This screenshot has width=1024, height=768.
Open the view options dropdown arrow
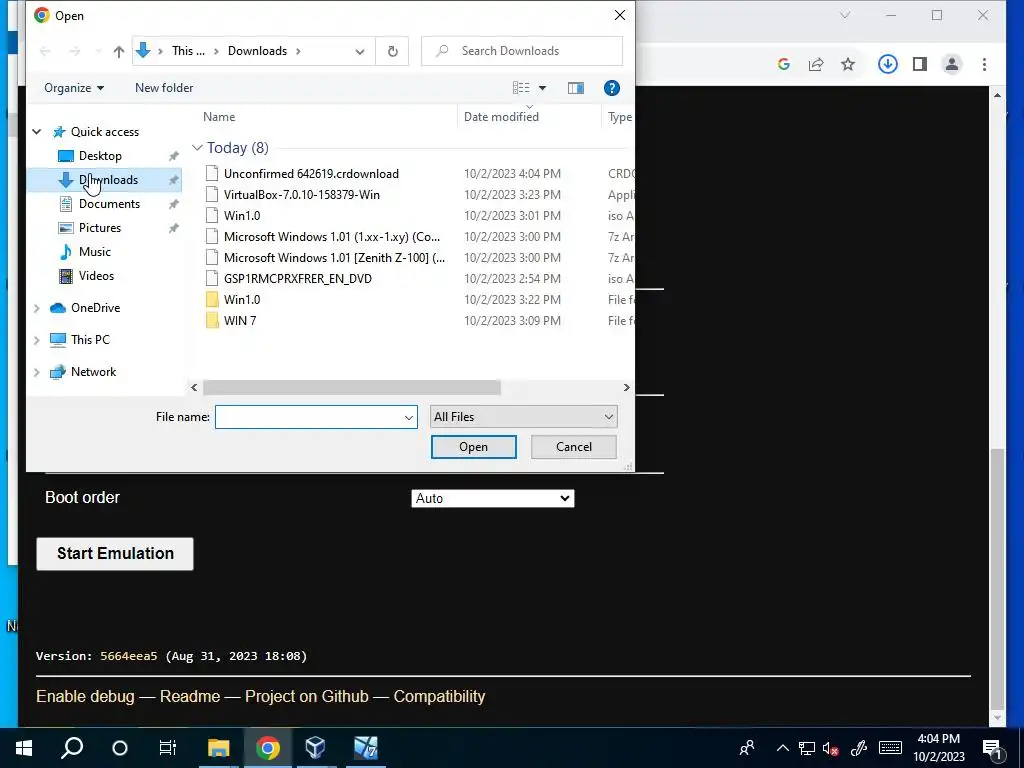coord(542,88)
